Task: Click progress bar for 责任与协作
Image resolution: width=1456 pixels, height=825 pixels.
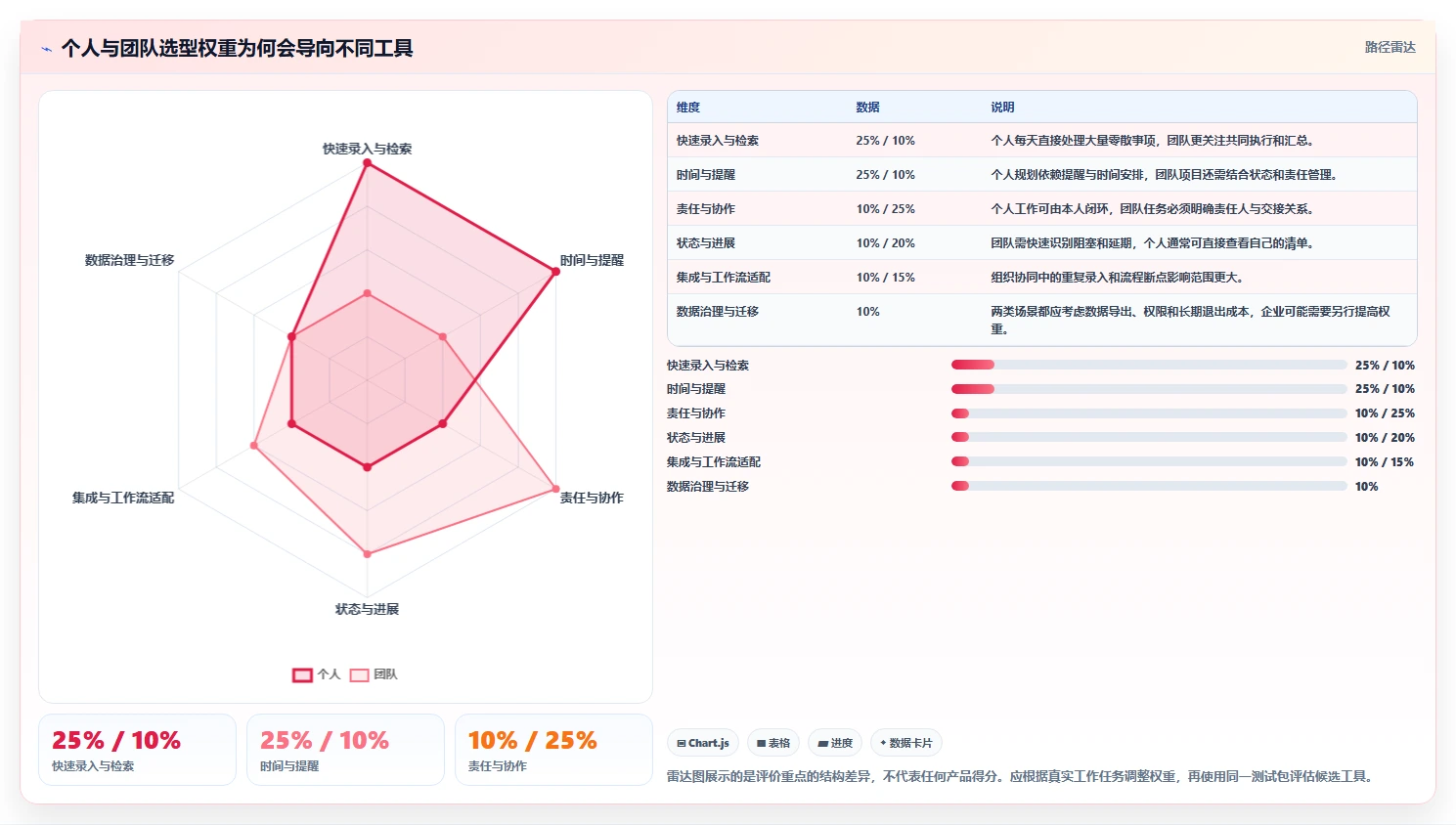Action: coord(1149,413)
